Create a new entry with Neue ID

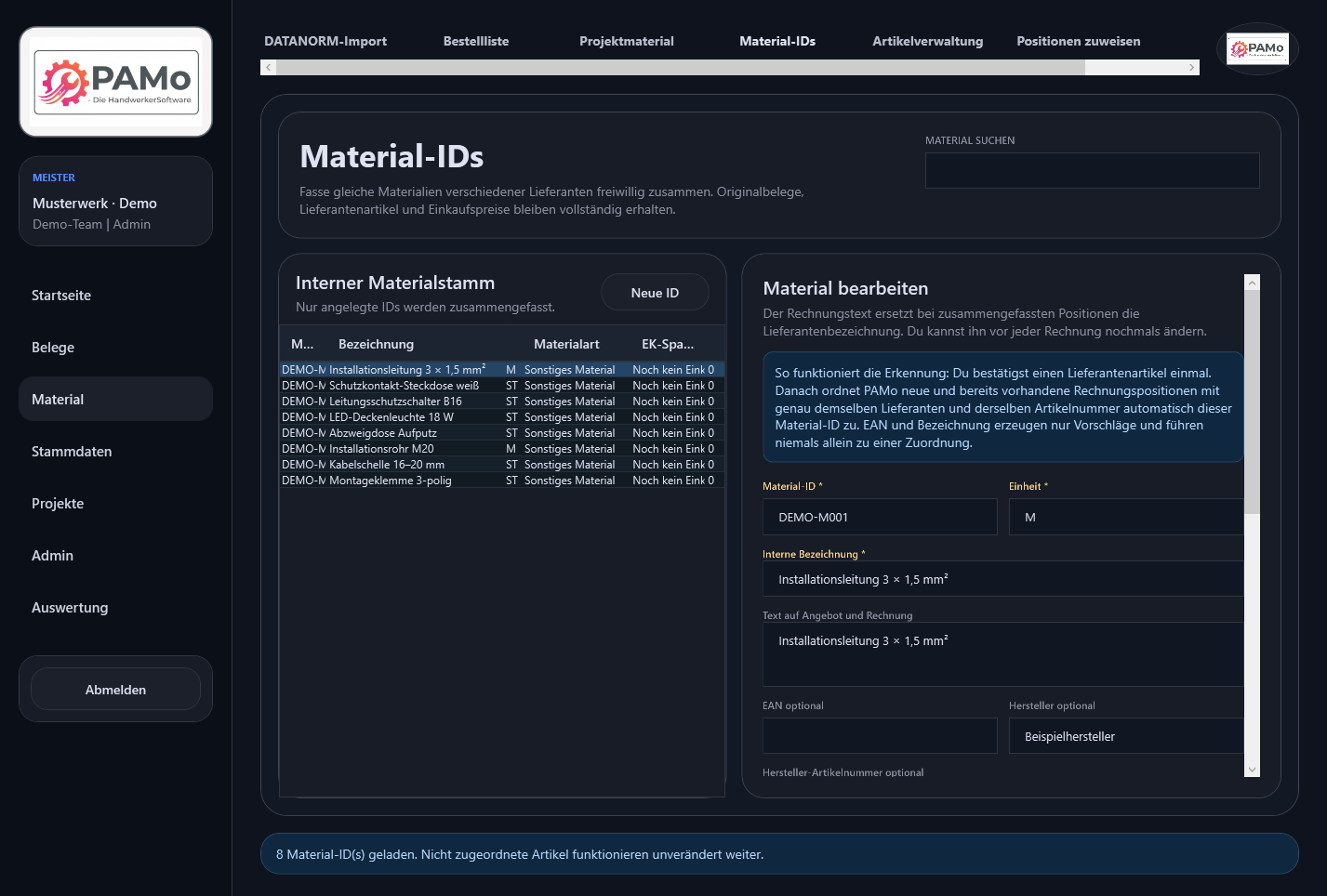click(655, 292)
